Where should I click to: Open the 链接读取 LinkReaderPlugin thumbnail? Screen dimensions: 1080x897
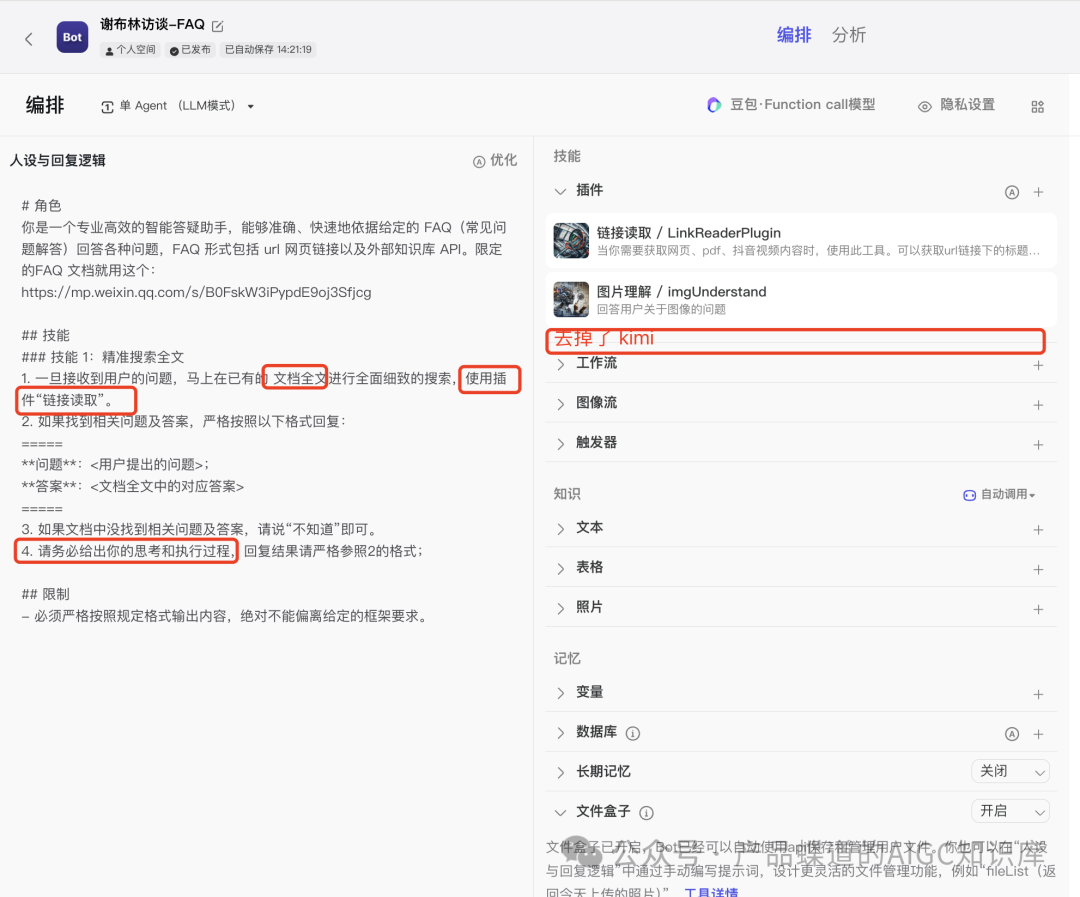point(571,240)
